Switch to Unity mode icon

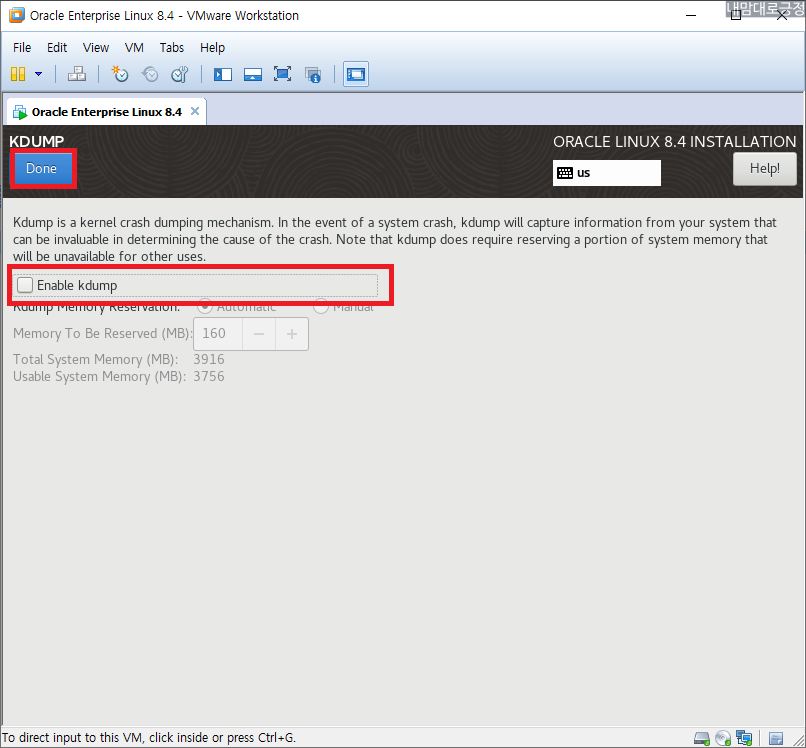pos(313,75)
